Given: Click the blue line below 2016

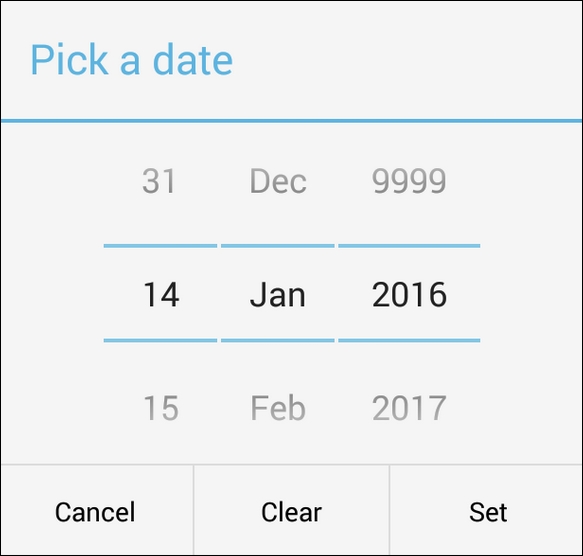Looking at the screenshot, I should pyautogui.click(x=409, y=340).
